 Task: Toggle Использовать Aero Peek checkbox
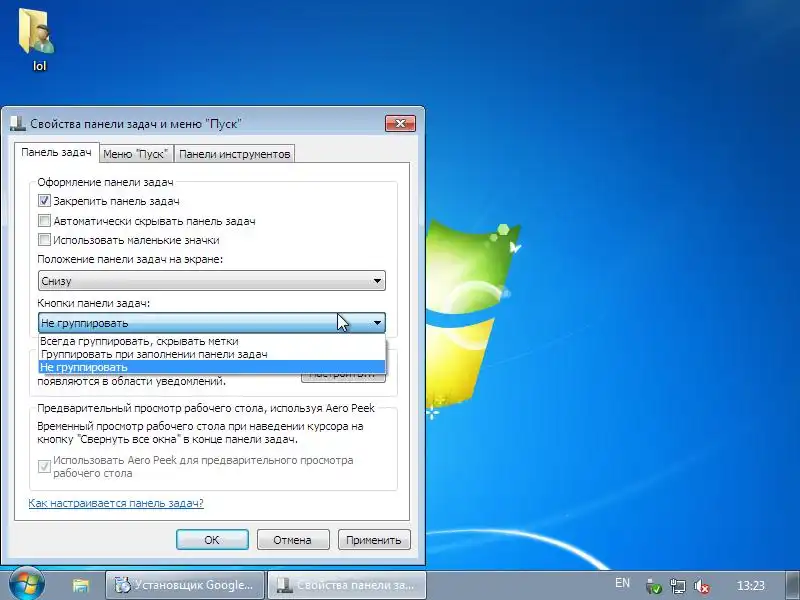click(44, 466)
